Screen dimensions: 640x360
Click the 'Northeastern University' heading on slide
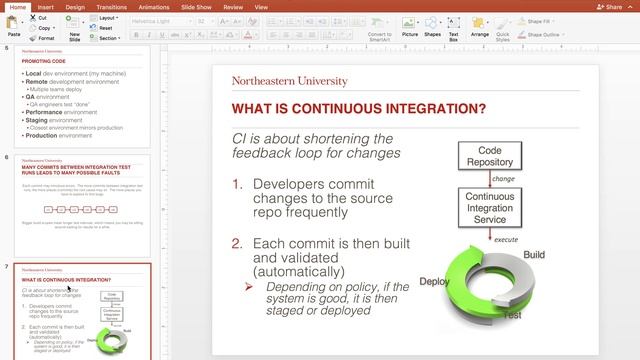point(290,81)
